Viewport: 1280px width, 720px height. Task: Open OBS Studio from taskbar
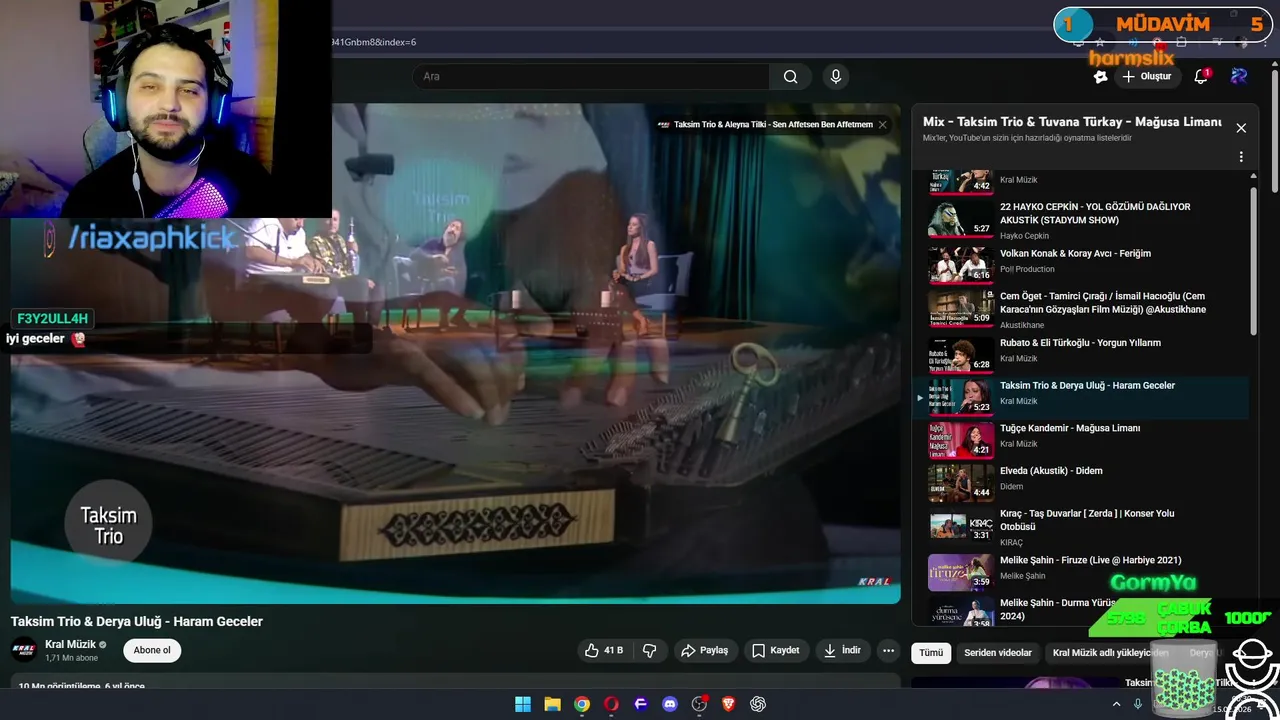click(x=699, y=704)
